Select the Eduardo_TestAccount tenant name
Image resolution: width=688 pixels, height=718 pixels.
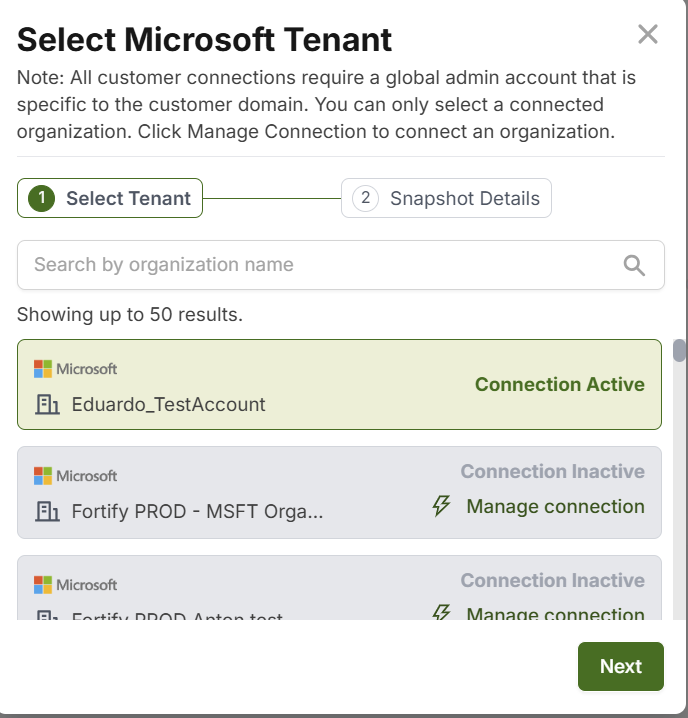point(168,405)
